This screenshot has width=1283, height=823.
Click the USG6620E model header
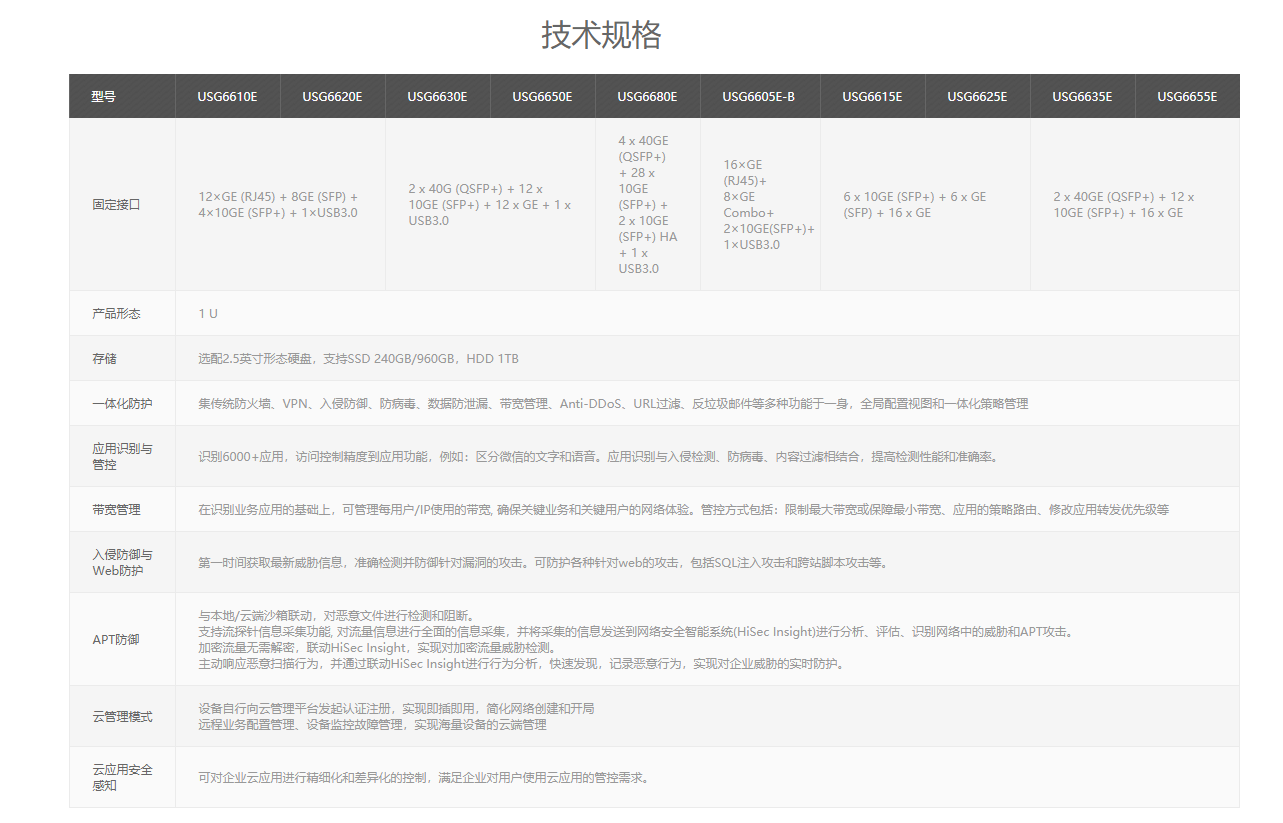[x=332, y=97]
